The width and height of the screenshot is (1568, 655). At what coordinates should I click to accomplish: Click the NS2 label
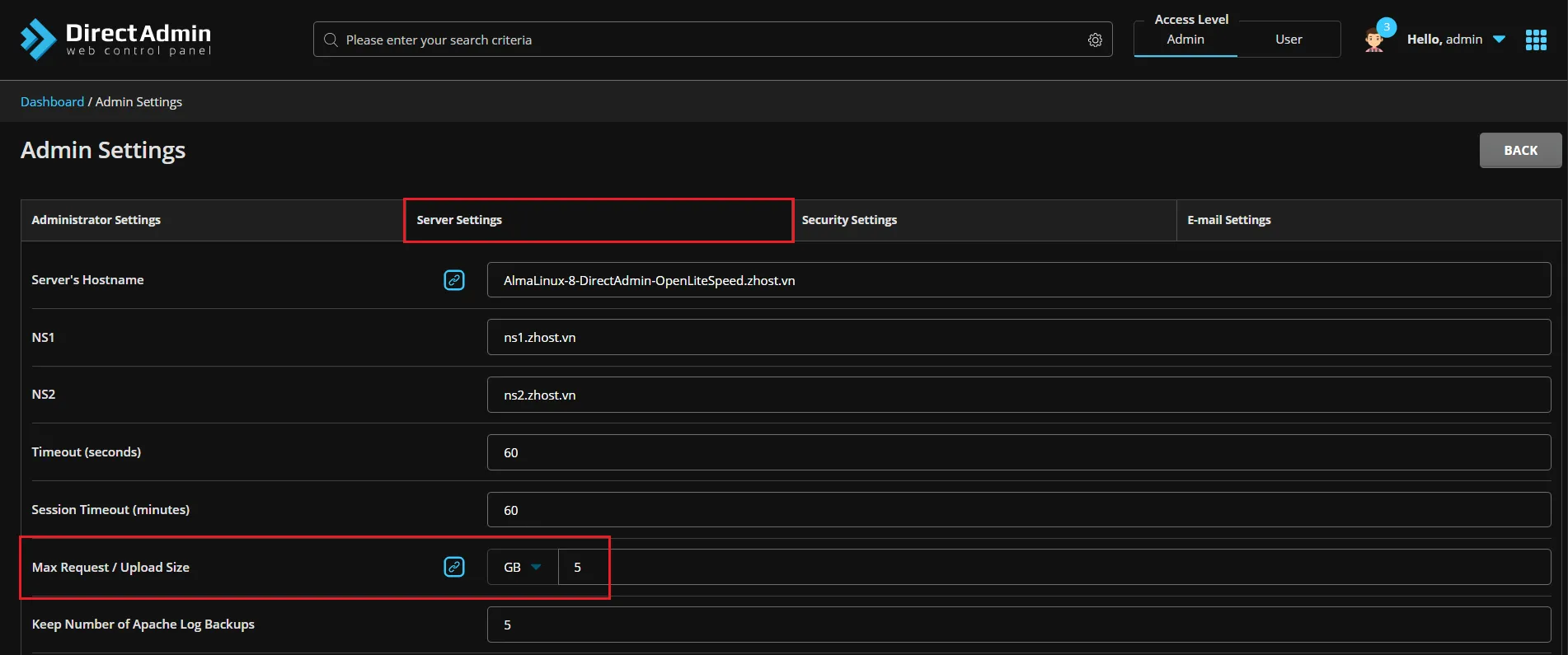pyautogui.click(x=44, y=395)
